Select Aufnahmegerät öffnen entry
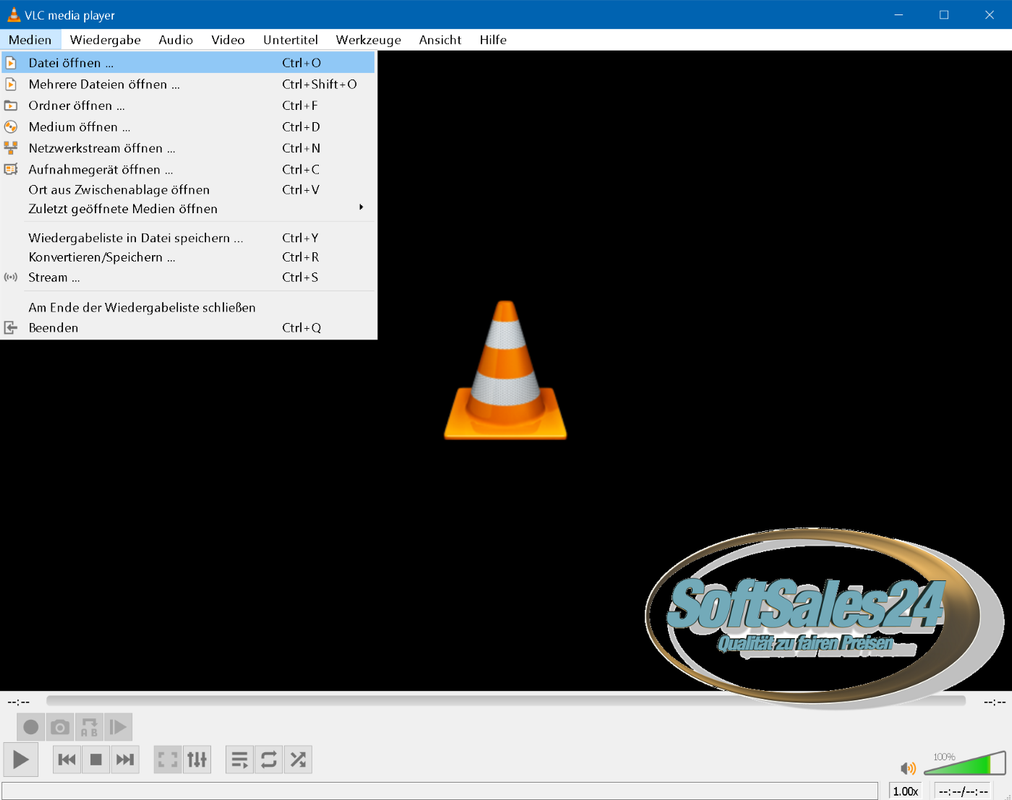Viewport: 1012px width, 800px height. (x=188, y=169)
